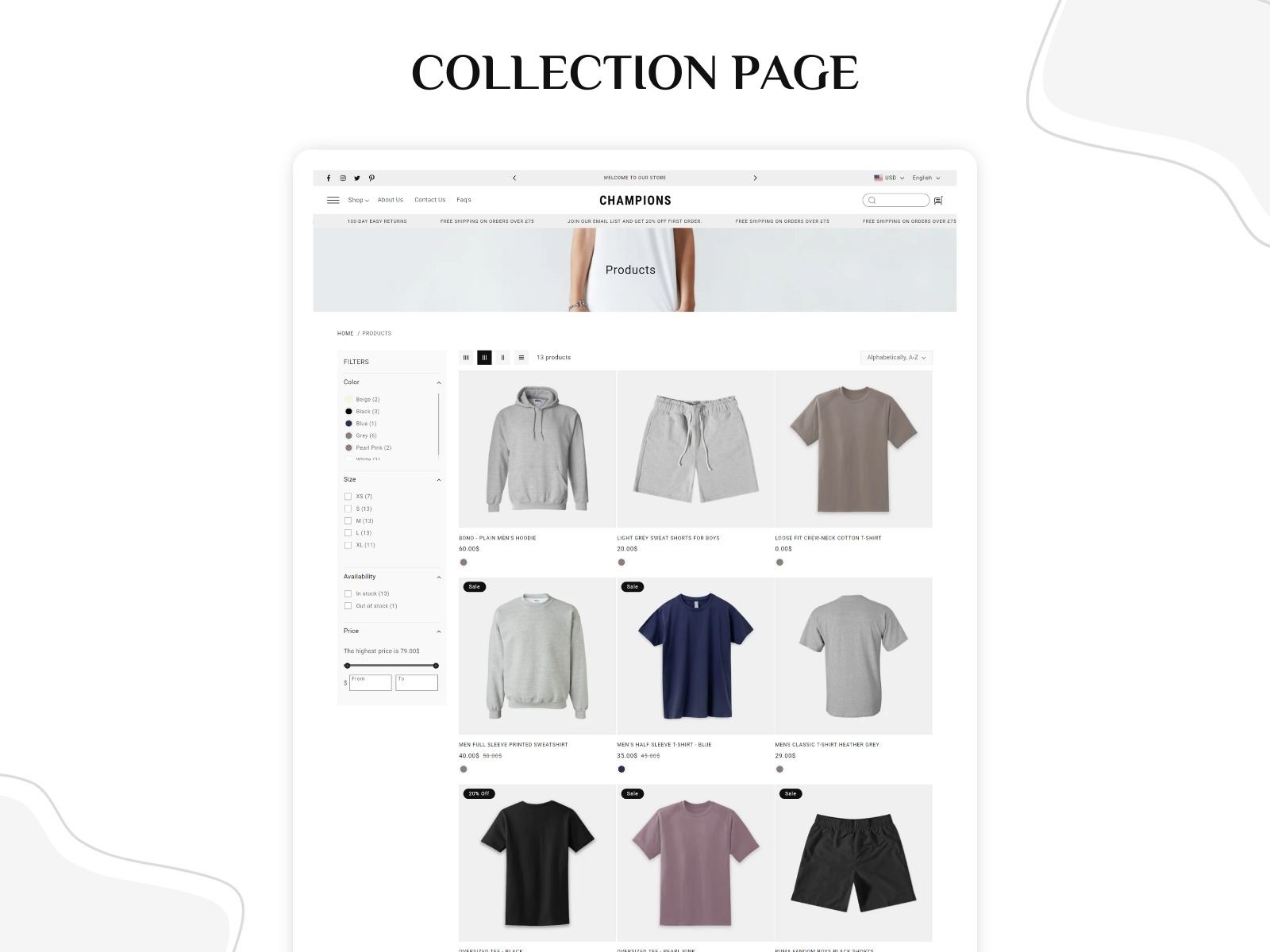Enable the XL size filter
Image resolution: width=1270 pixels, height=952 pixels.
point(348,545)
